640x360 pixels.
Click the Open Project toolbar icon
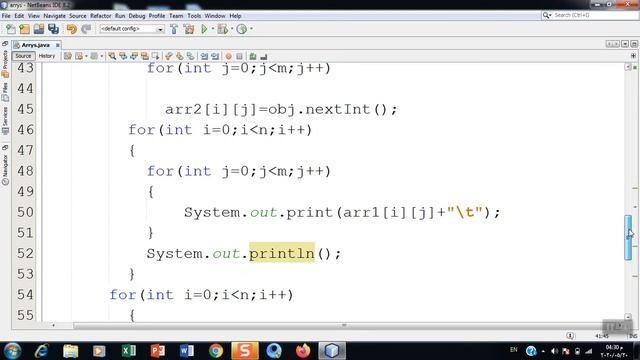pos(39,29)
